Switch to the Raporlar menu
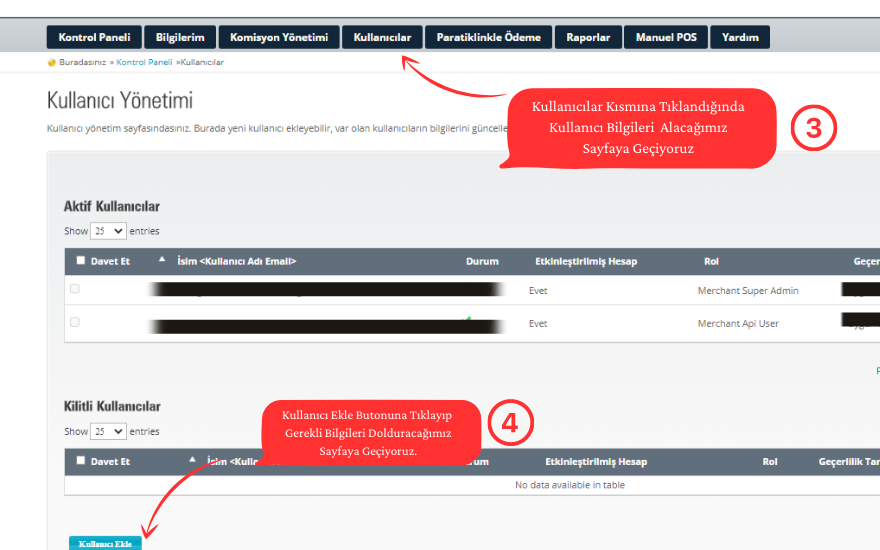Screen dimensions: 880x550 [x=588, y=38]
